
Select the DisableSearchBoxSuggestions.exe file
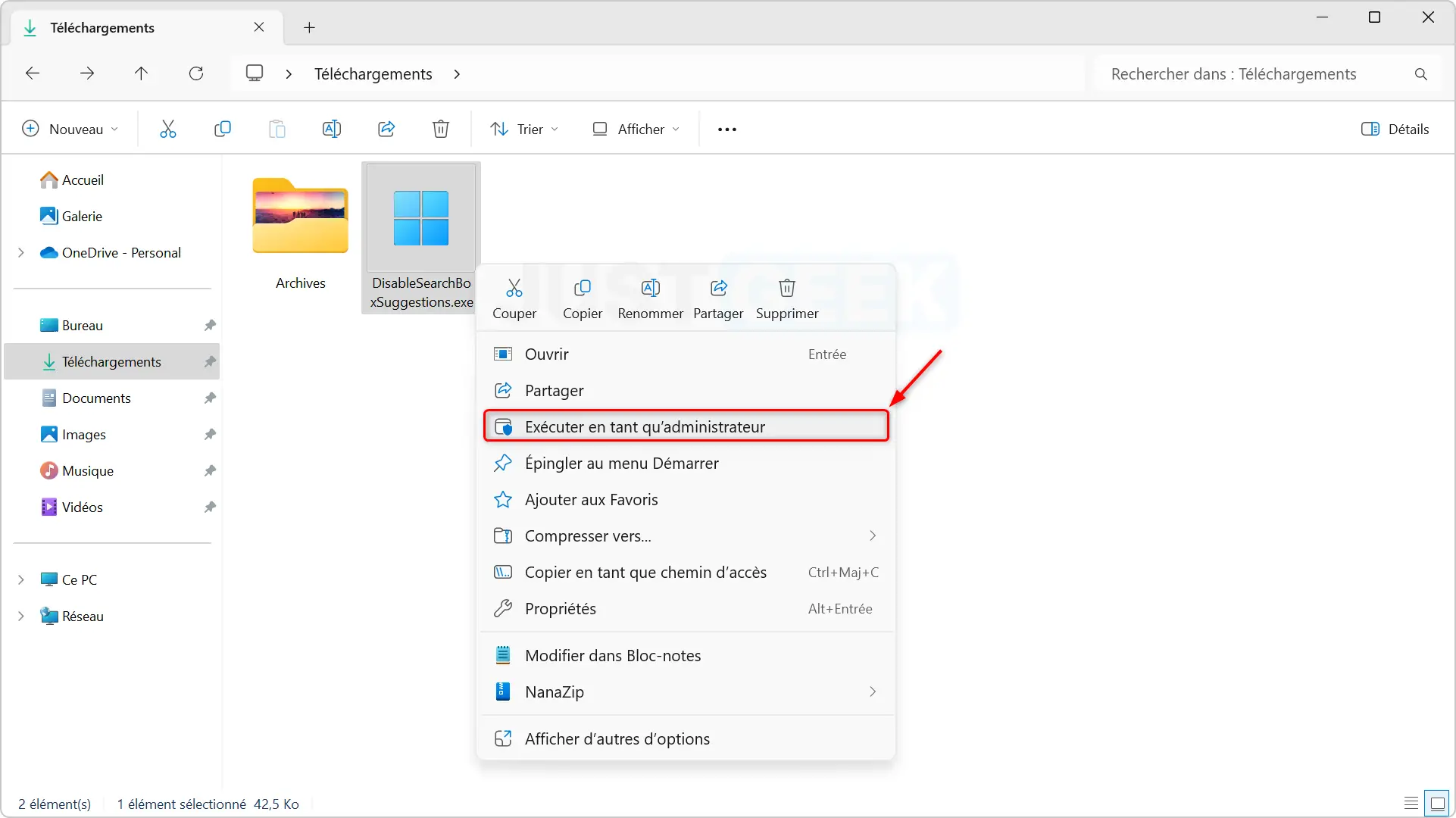click(x=421, y=237)
